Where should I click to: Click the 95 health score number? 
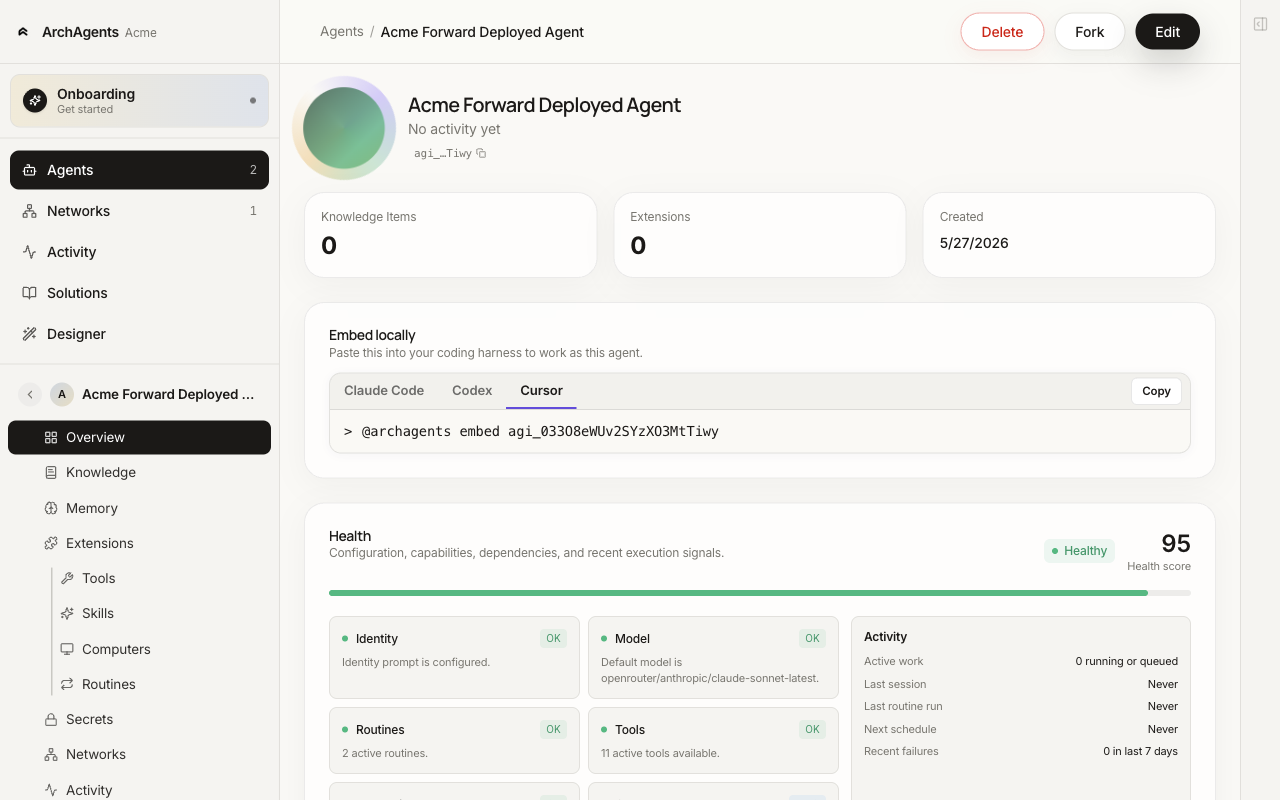[x=1176, y=543]
